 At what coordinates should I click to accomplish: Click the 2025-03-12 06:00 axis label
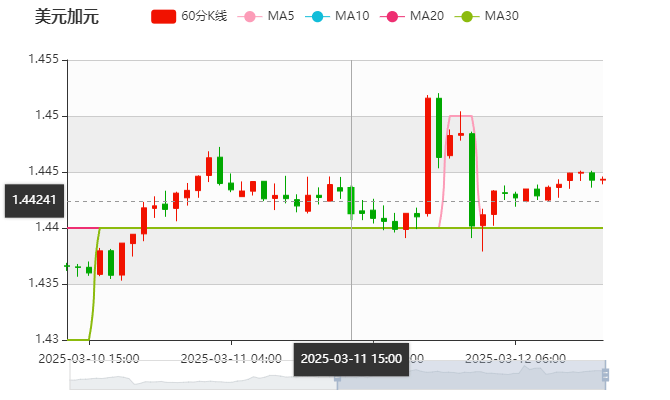click(515, 358)
